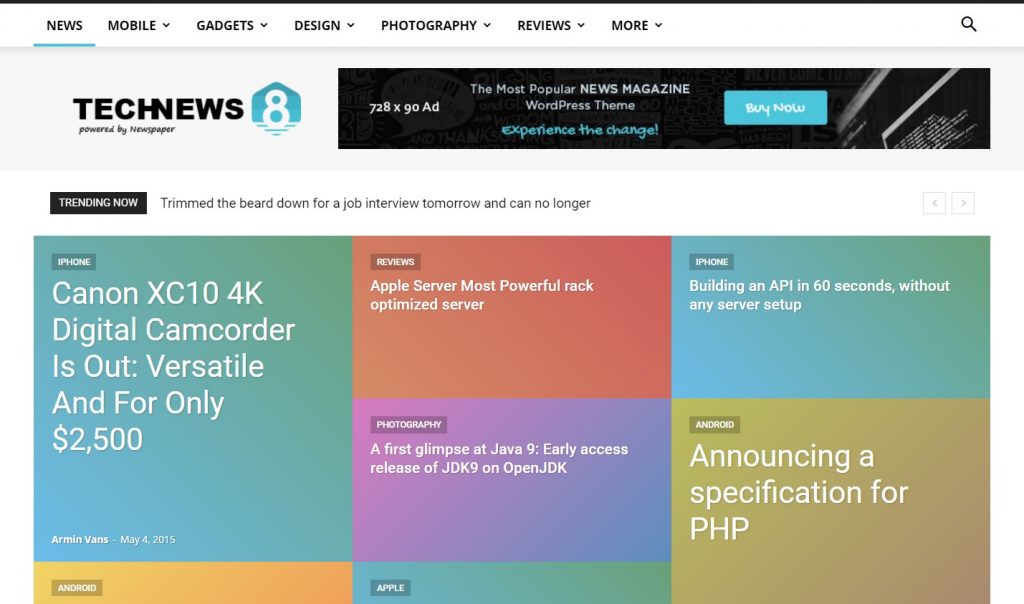
Task: Select the News tab
Action: pos(64,25)
